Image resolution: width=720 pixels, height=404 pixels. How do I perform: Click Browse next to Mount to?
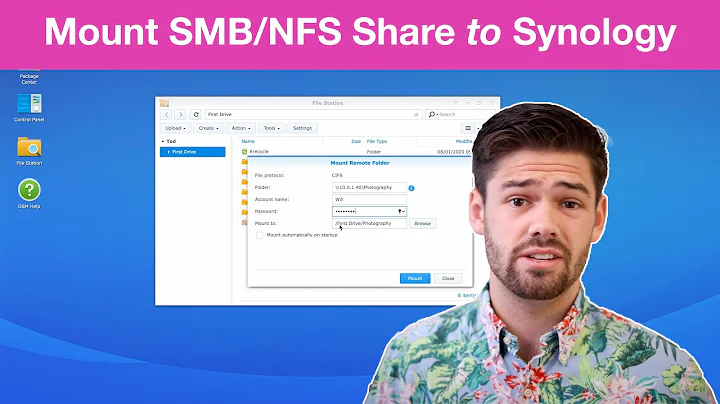[x=422, y=224]
